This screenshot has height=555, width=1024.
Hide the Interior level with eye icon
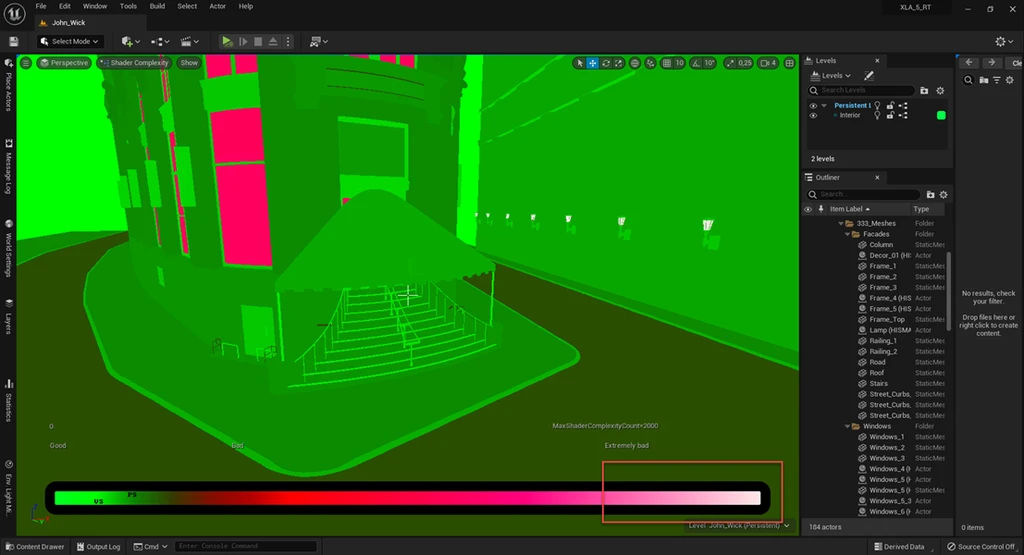coord(812,115)
